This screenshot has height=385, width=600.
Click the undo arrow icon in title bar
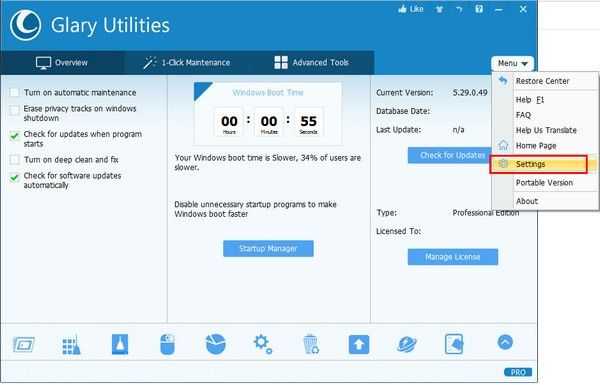pyautogui.click(x=459, y=9)
